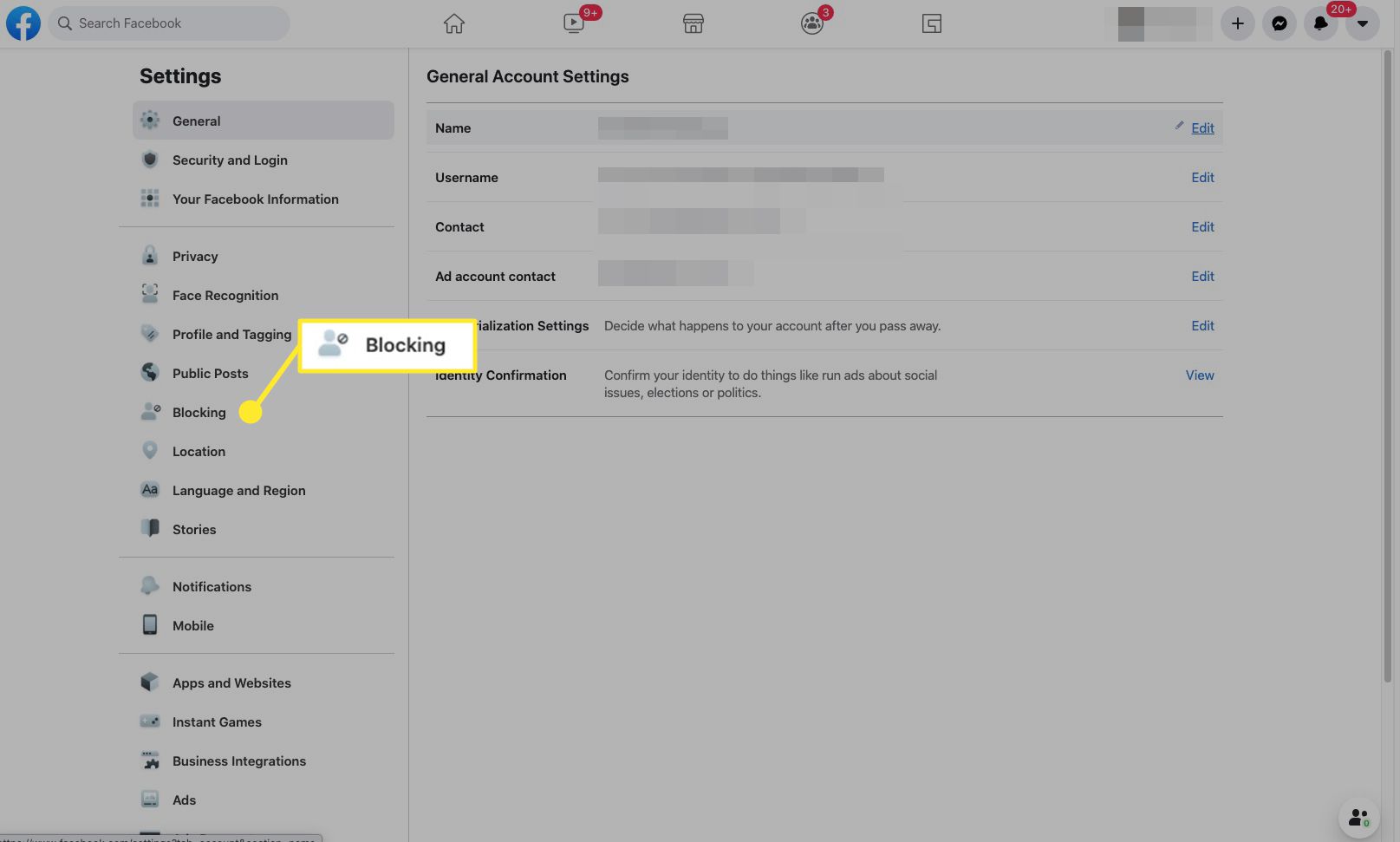Viewport: 1400px width, 842px height.
Task: Click the Location pin icon
Action: [x=150, y=451]
